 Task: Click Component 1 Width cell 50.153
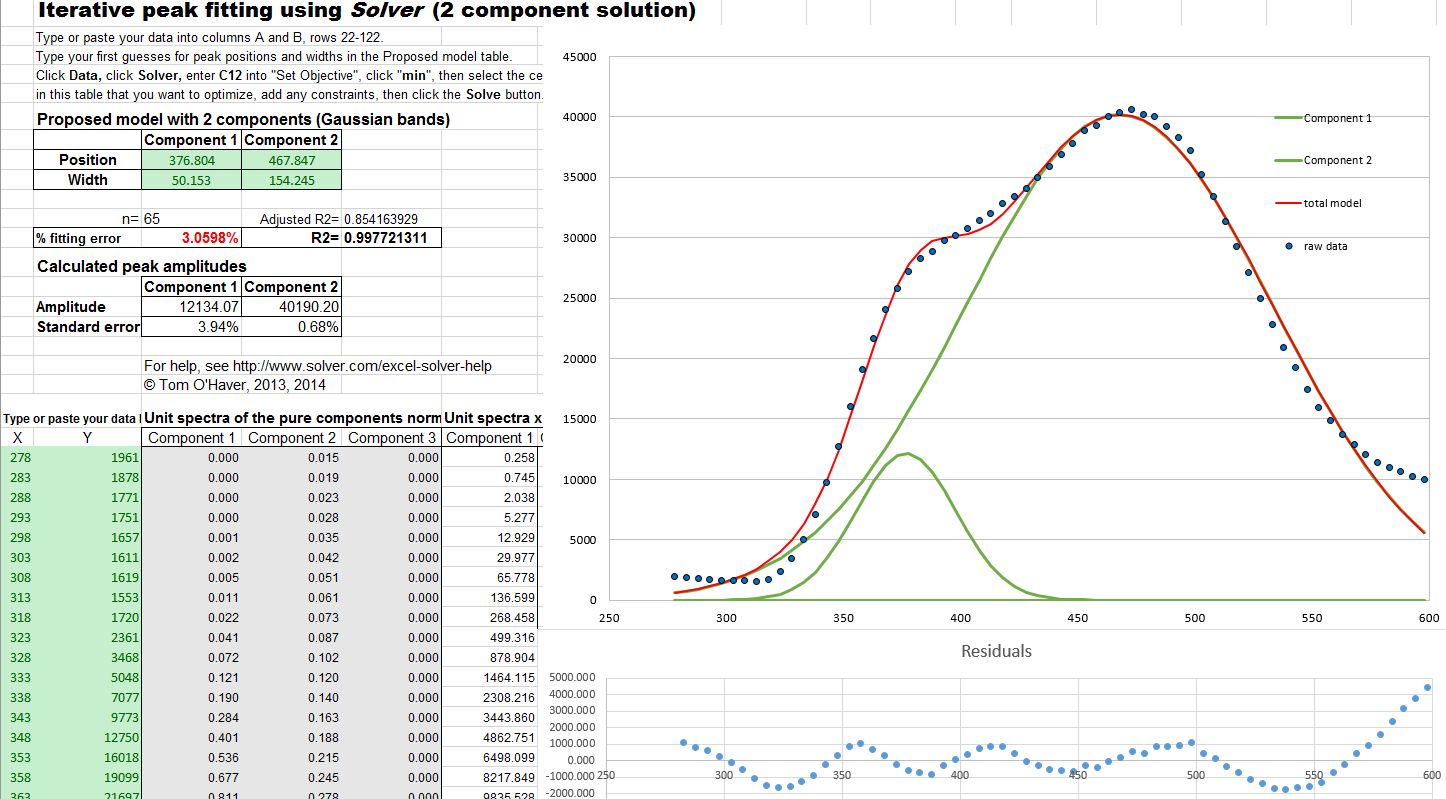tap(191, 180)
